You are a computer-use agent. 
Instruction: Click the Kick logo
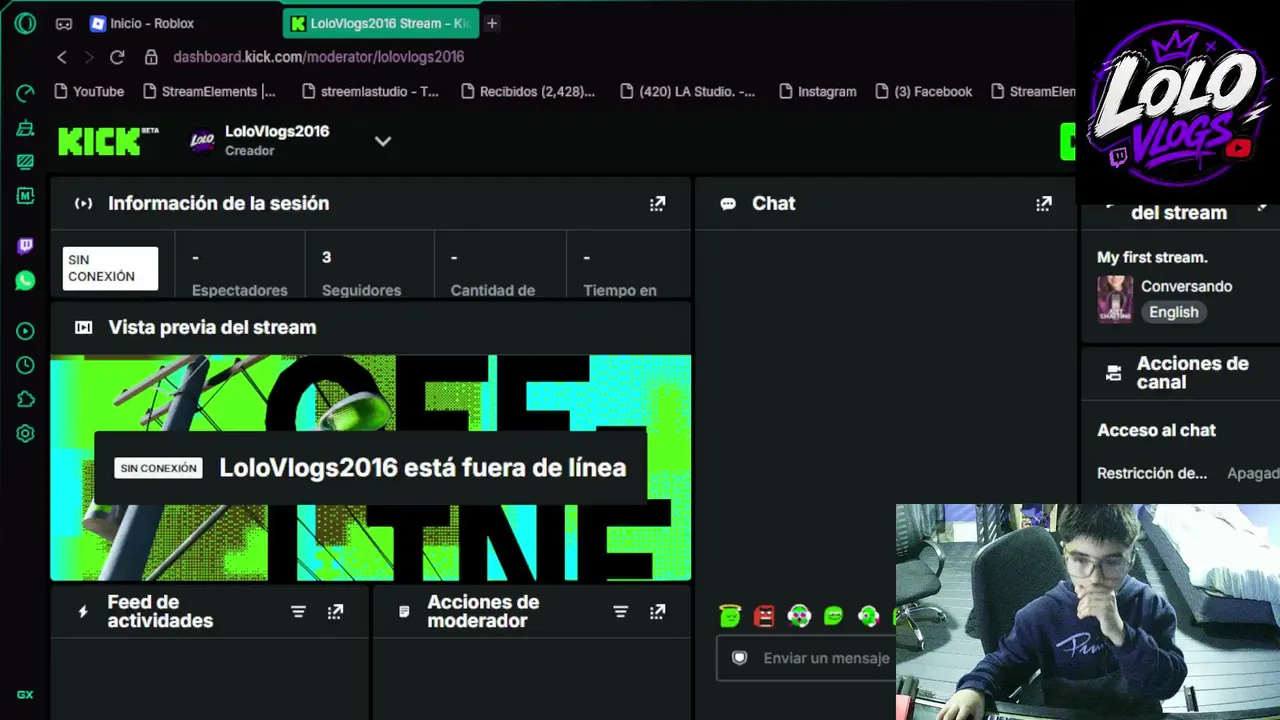pos(108,141)
